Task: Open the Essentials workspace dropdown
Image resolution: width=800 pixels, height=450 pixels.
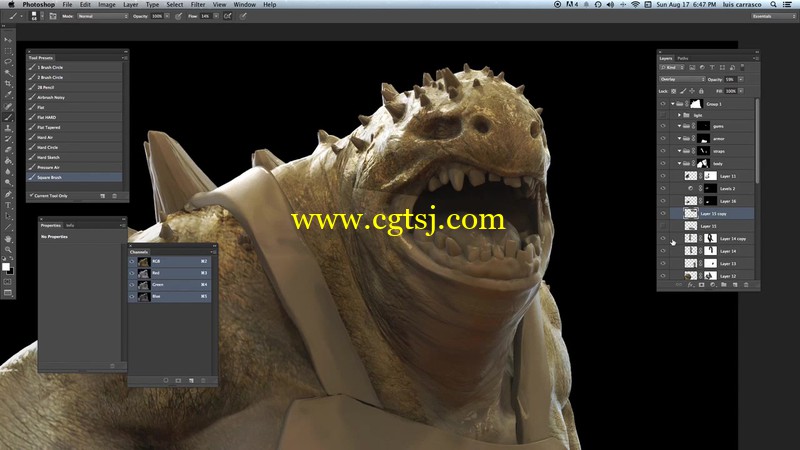Action: coord(773,16)
